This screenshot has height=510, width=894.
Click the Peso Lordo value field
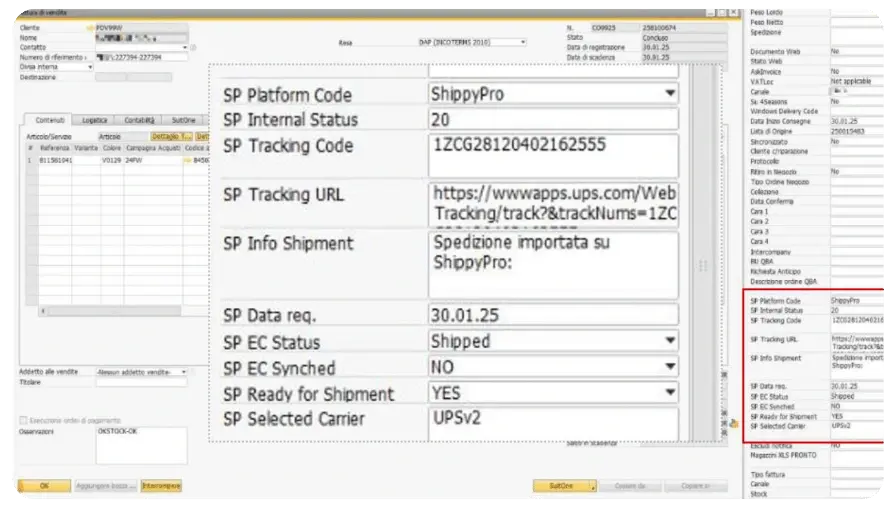pyautogui.click(x=857, y=13)
